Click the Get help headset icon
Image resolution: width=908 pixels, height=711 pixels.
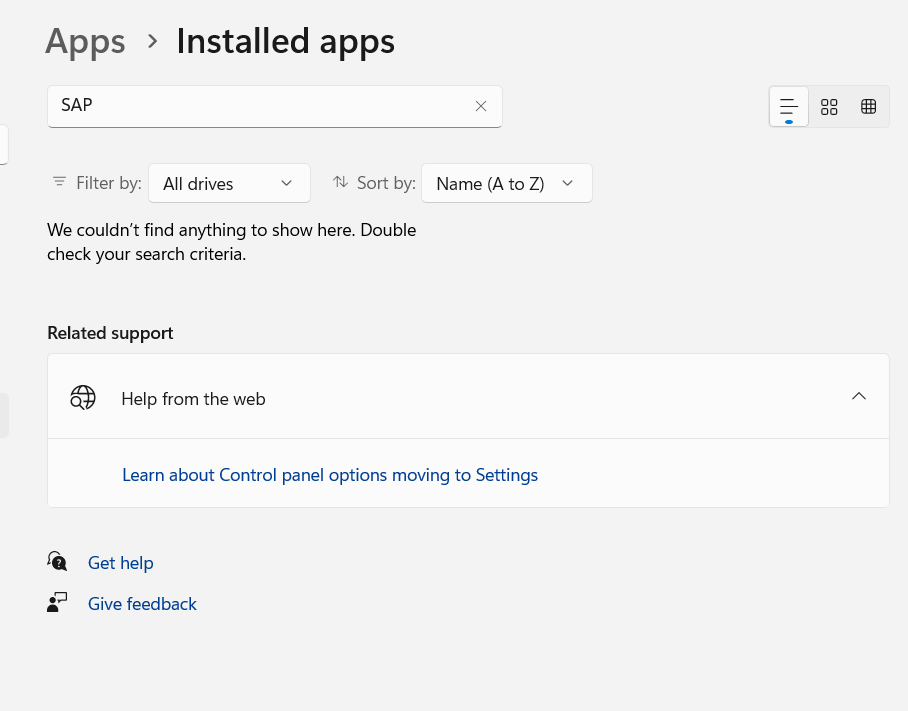pos(57,561)
